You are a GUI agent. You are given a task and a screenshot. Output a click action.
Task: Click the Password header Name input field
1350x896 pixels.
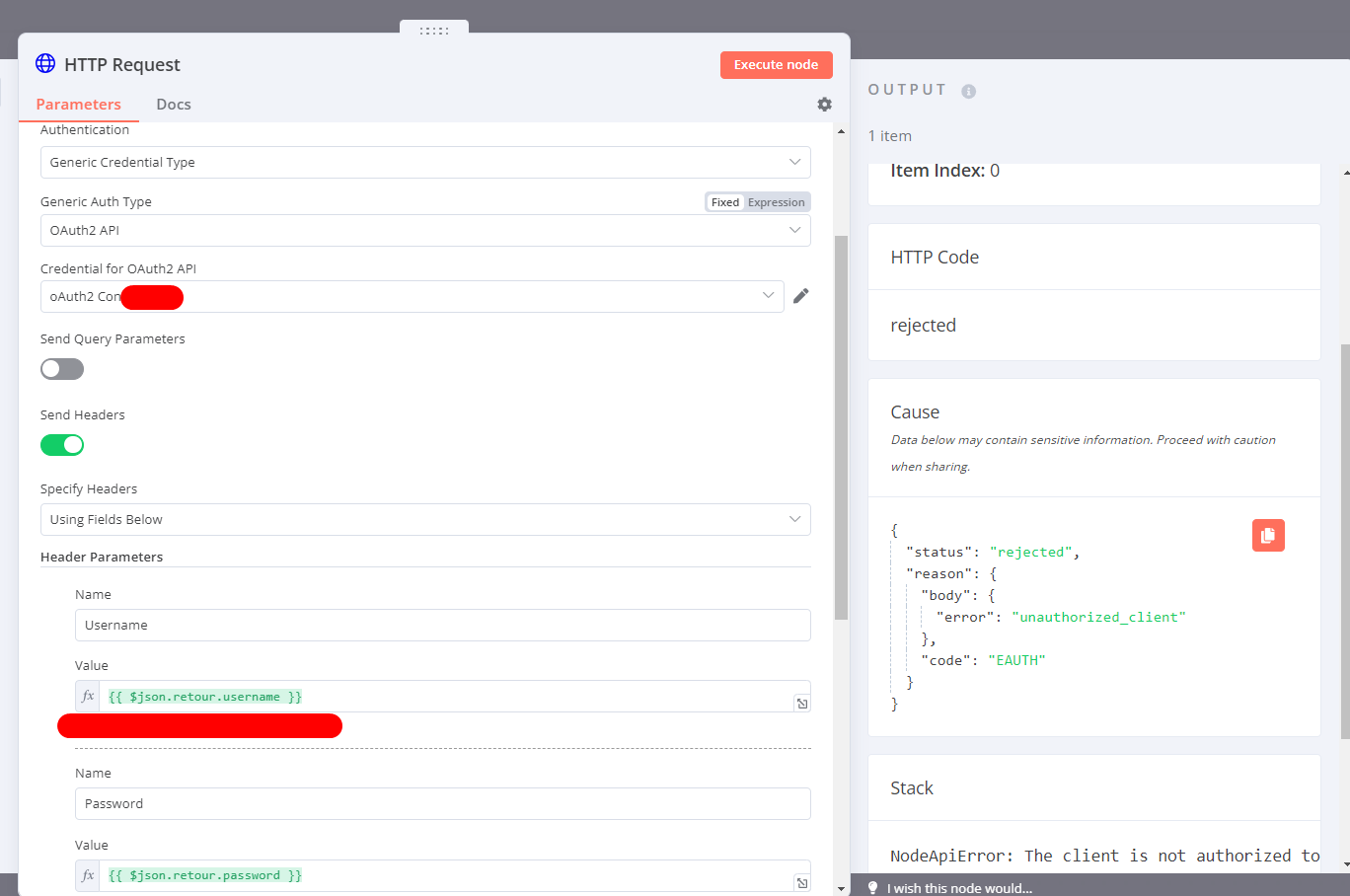(442, 803)
